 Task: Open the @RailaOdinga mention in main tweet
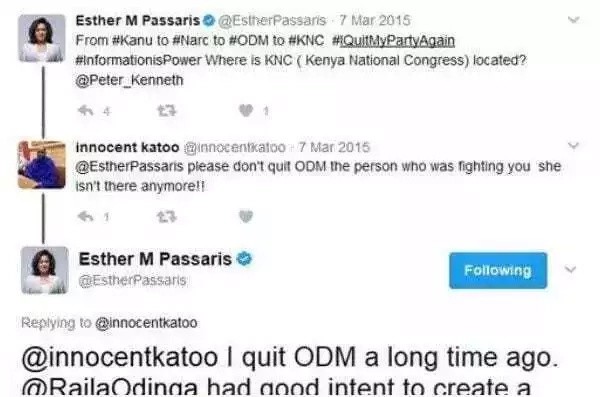pyautogui.click(x=111, y=387)
